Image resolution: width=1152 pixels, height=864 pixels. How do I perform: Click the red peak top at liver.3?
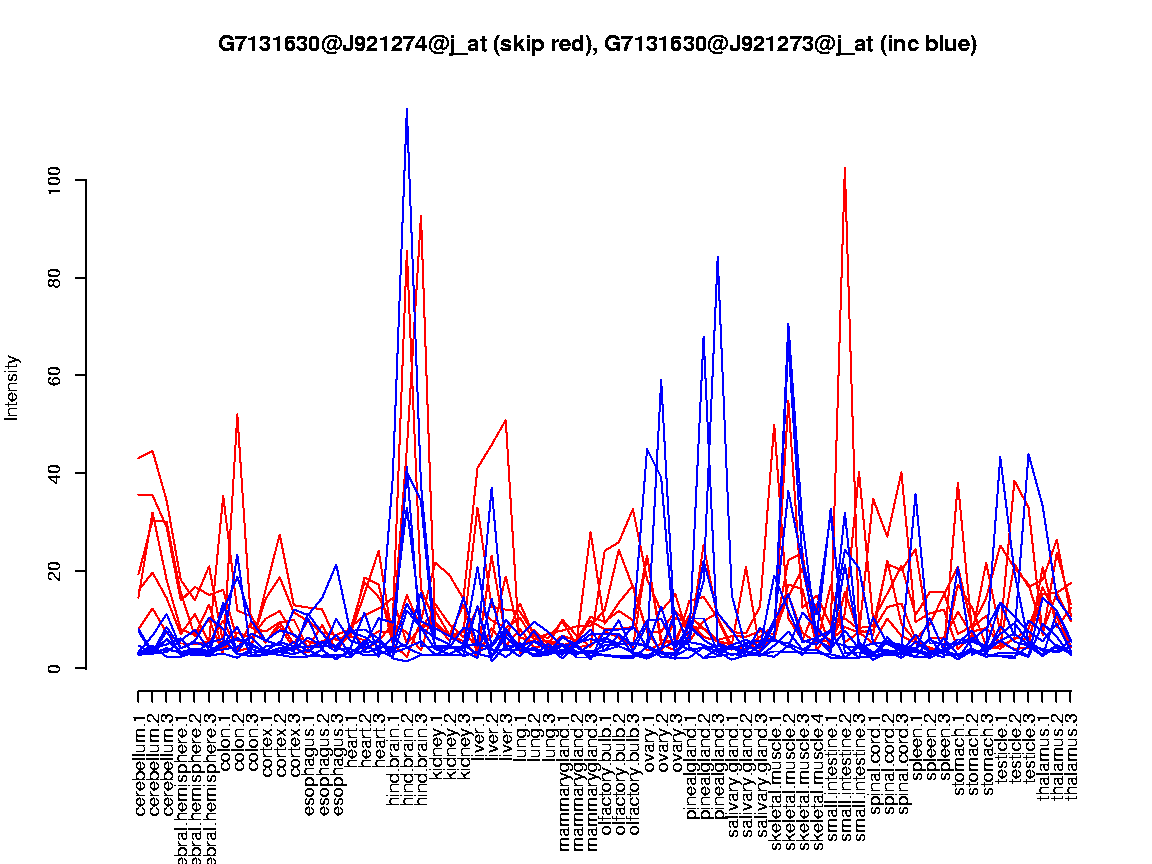(x=506, y=420)
